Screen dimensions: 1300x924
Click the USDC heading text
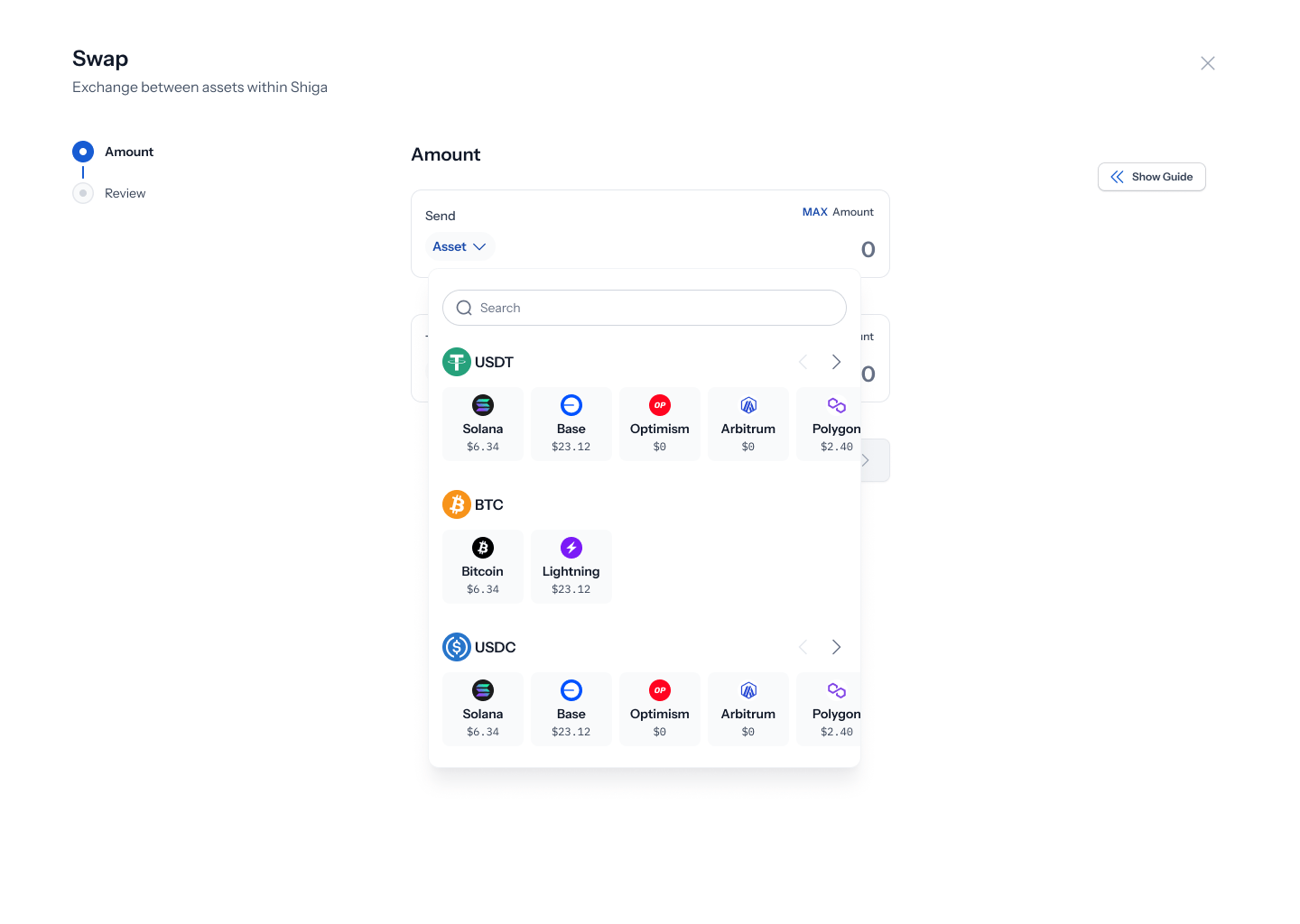click(496, 647)
